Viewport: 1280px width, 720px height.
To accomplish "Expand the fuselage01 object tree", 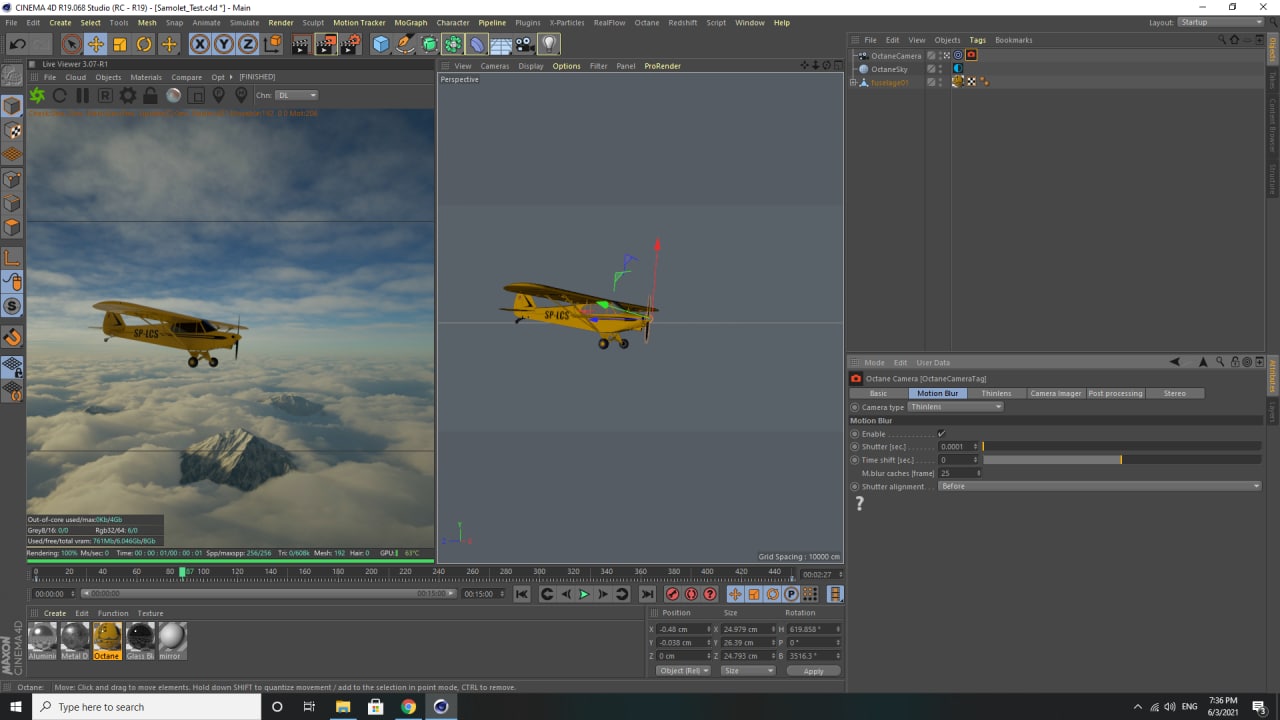I will click(853, 83).
